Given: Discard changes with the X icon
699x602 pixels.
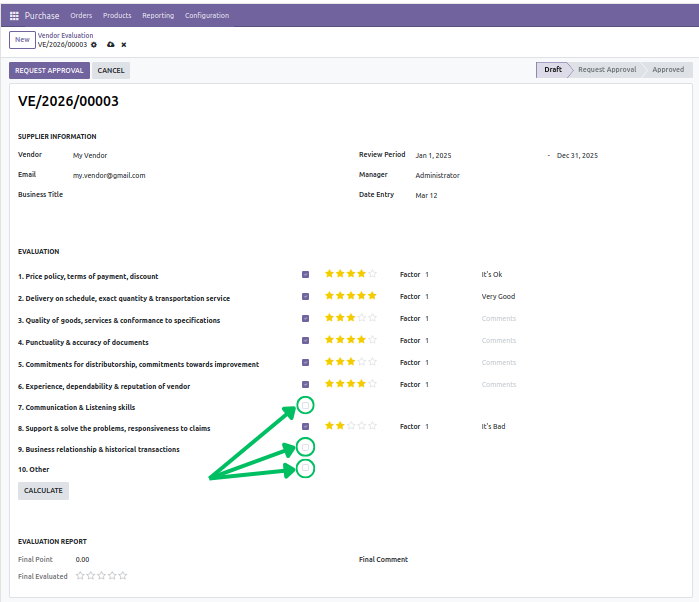Looking at the screenshot, I should [x=124, y=45].
